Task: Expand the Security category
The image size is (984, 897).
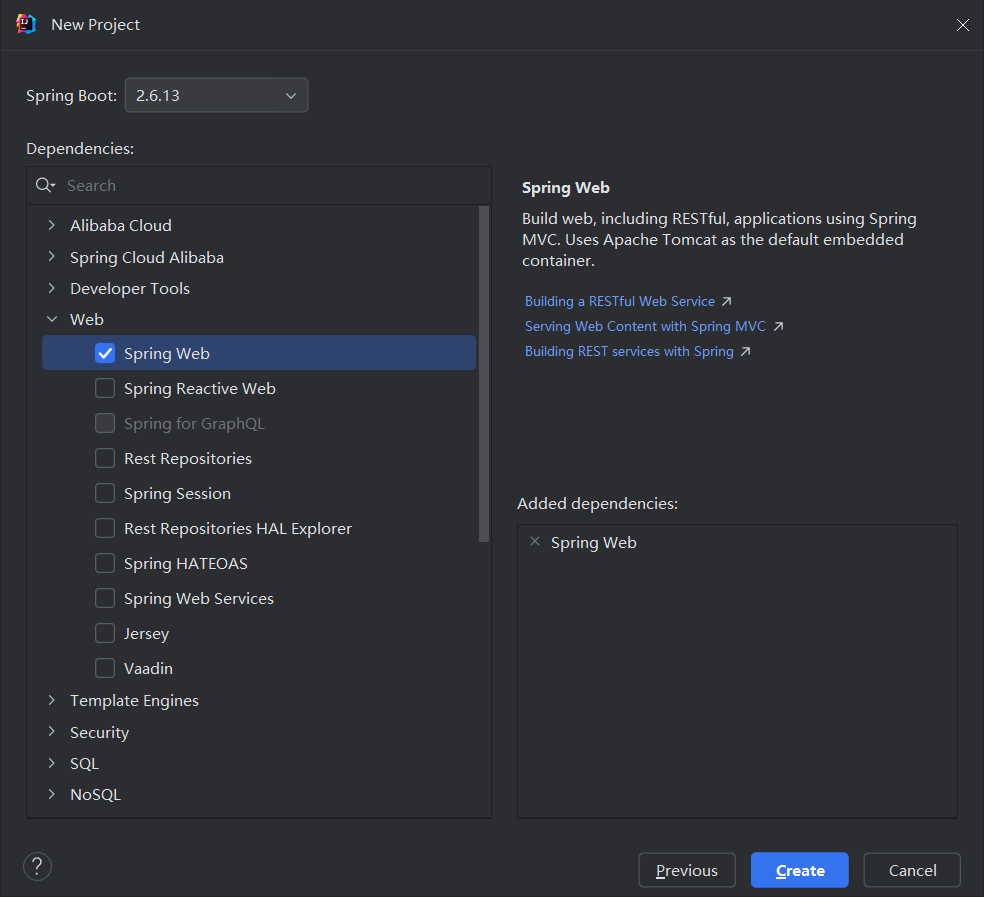Action: [52, 732]
